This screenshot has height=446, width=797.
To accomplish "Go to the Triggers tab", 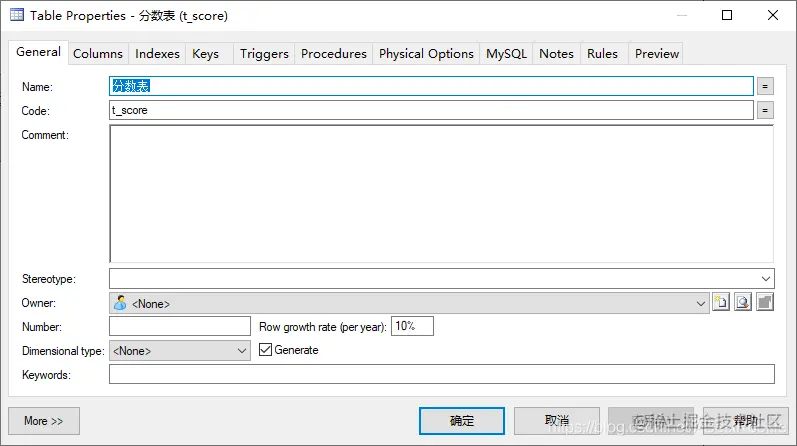I will [x=264, y=54].
